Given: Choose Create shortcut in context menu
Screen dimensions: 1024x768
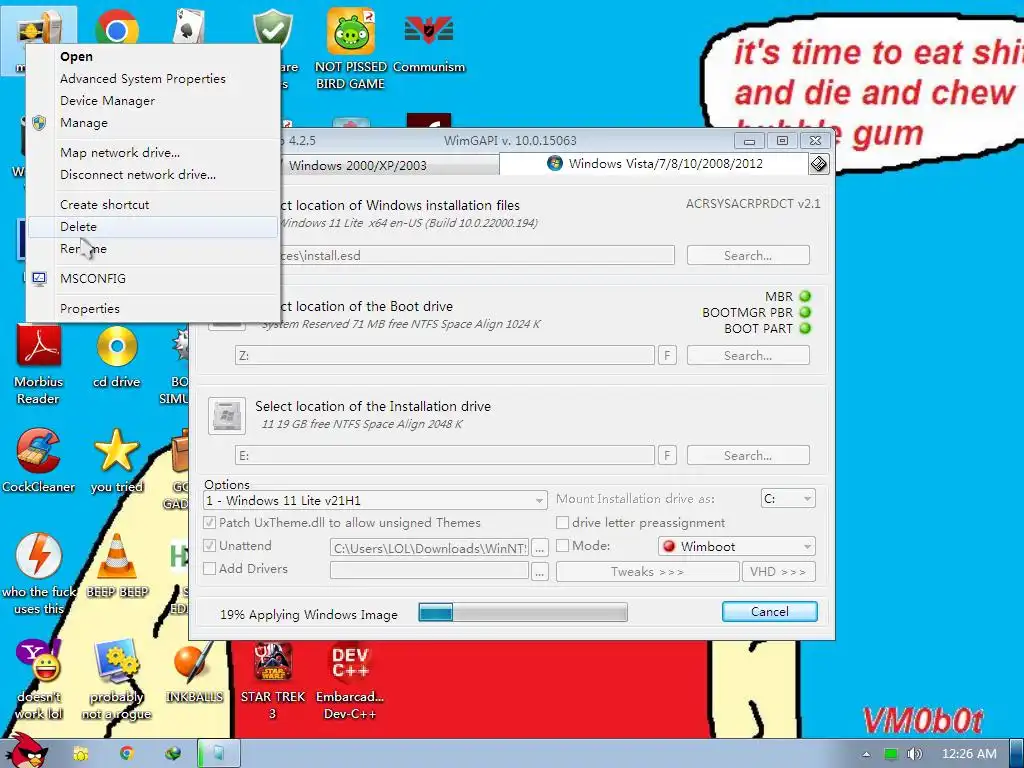Looking at the screenshot, I should pyautogui.click(x=153, y=204).
